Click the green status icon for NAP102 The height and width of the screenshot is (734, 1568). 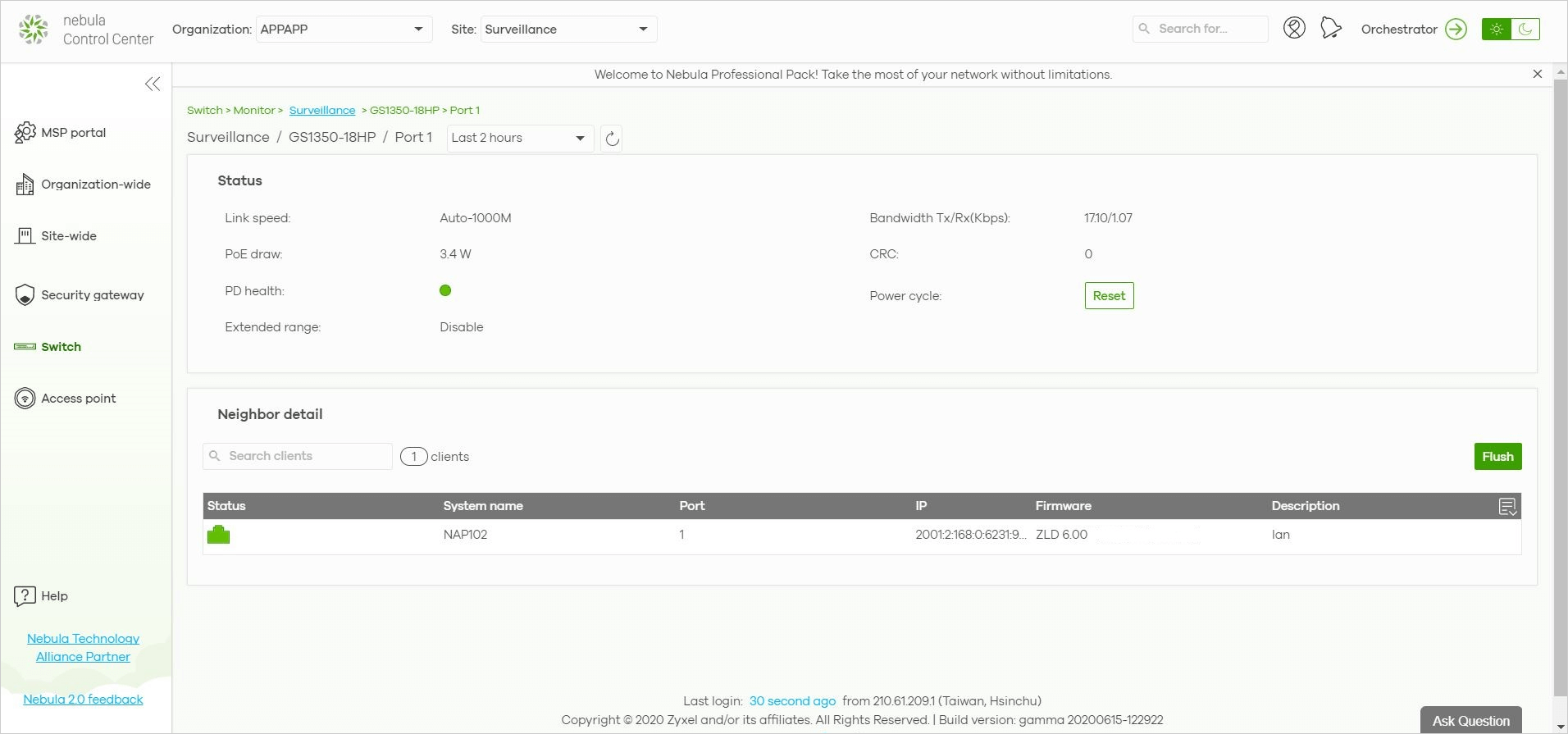218,535
